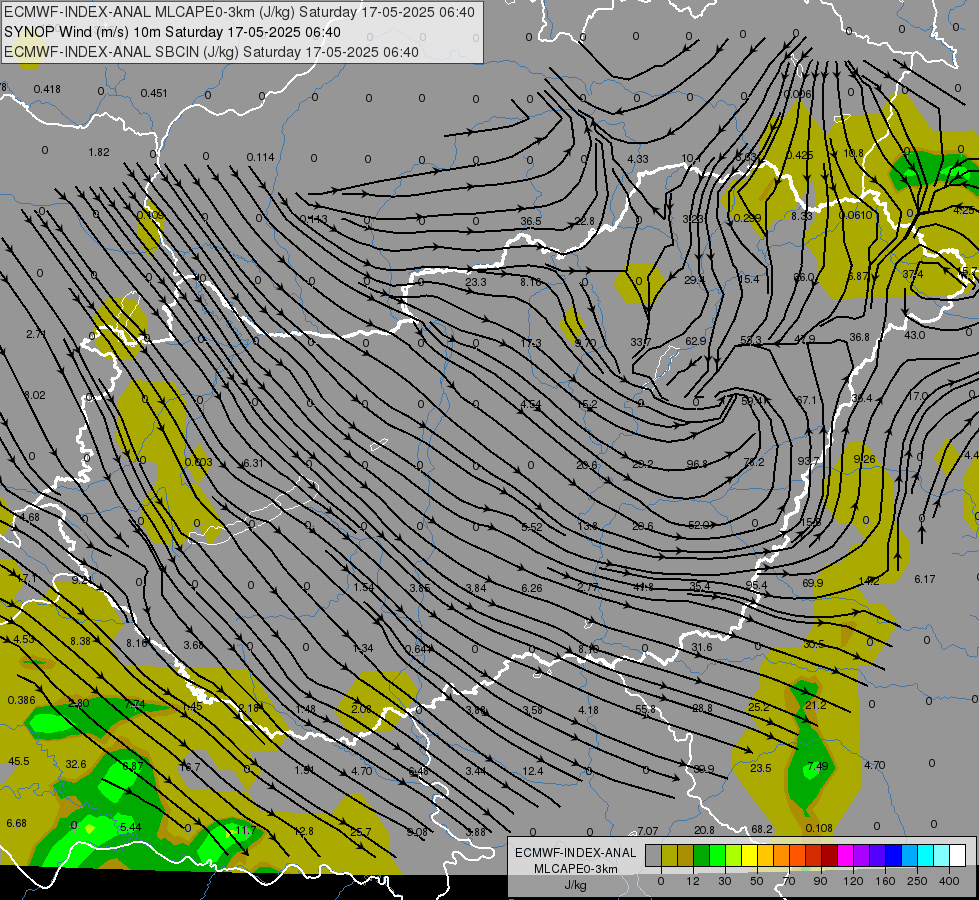Click the map value 23.5
This screenshot has width=979, height=900.
[760, 768]
